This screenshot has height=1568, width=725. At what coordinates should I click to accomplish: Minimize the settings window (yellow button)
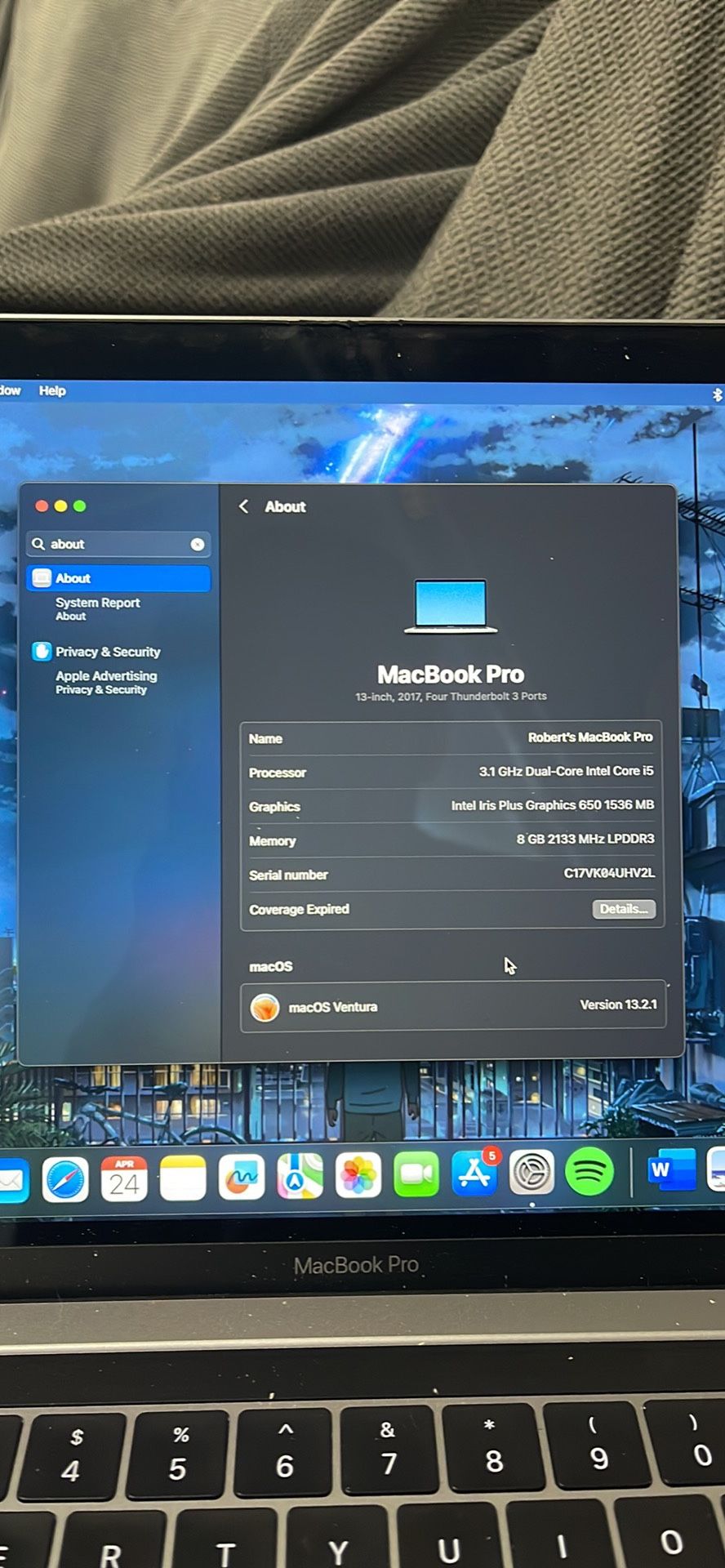[60, 506]
